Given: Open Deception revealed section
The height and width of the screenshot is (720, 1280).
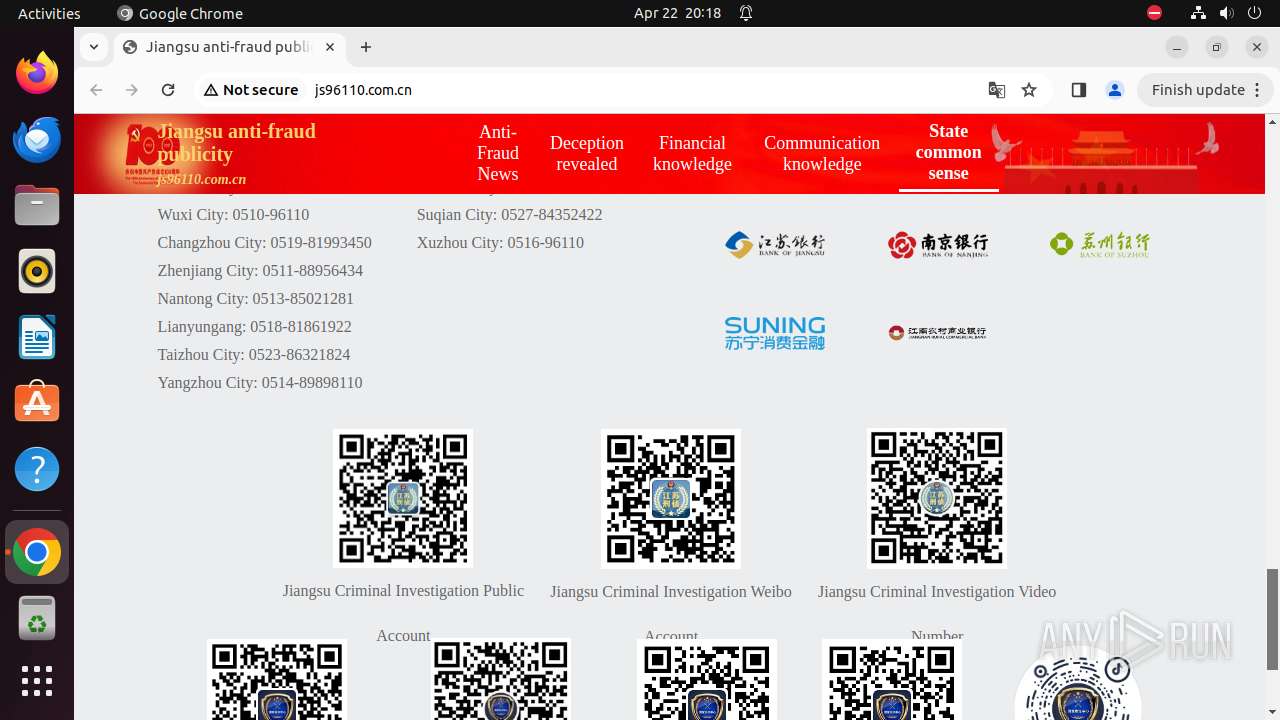Looking at the screenshot, I should click(x=586, y=153).
